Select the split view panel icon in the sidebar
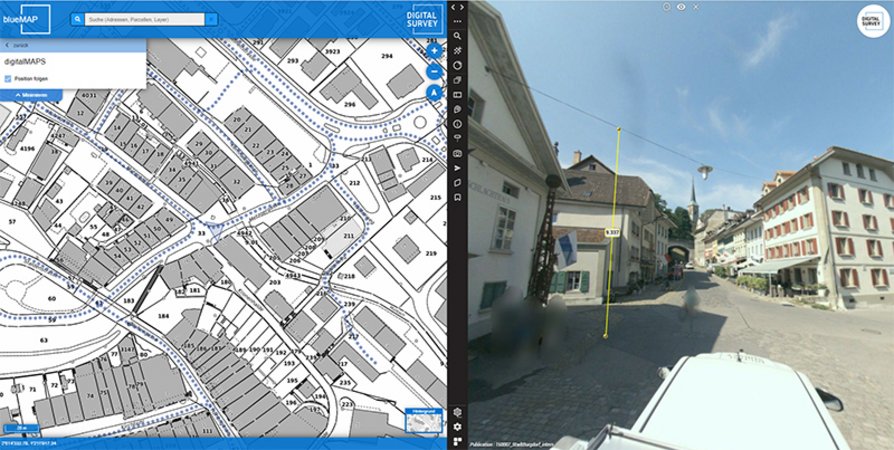 (x=457, y=95)
